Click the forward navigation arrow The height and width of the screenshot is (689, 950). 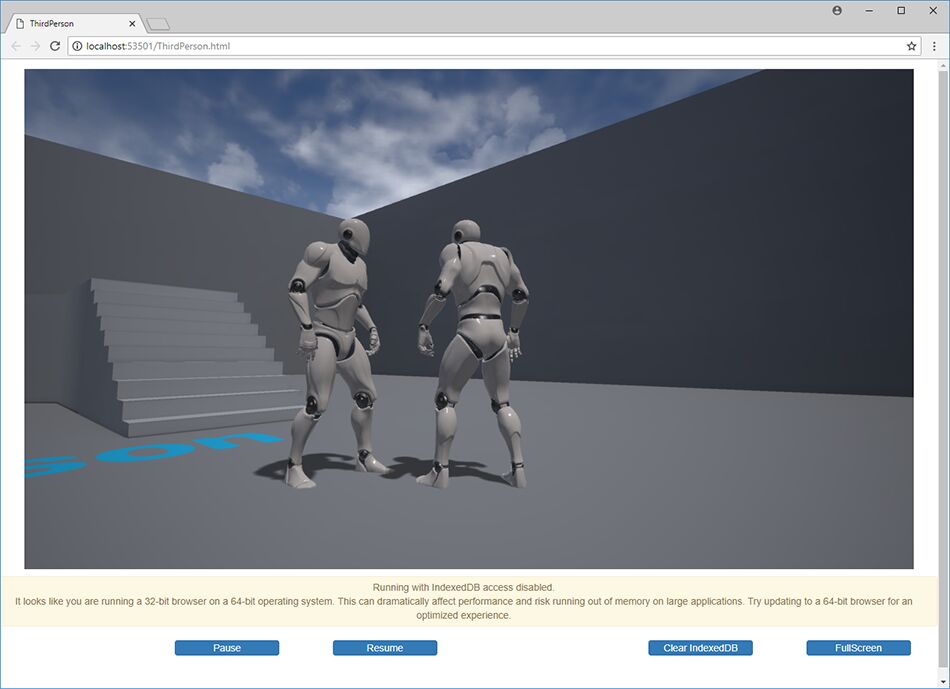point(35,45)
